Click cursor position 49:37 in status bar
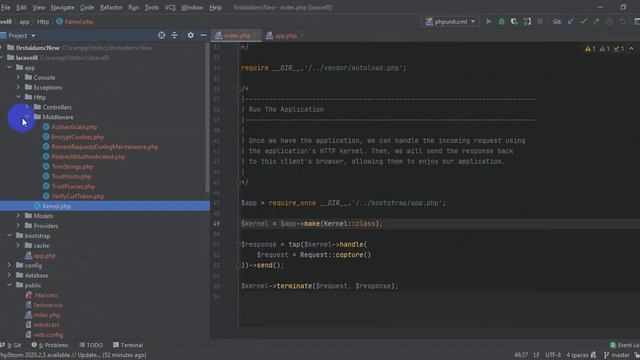Image resolution: width=640 pixels, height=360 pixels. [x=521, y=355]
